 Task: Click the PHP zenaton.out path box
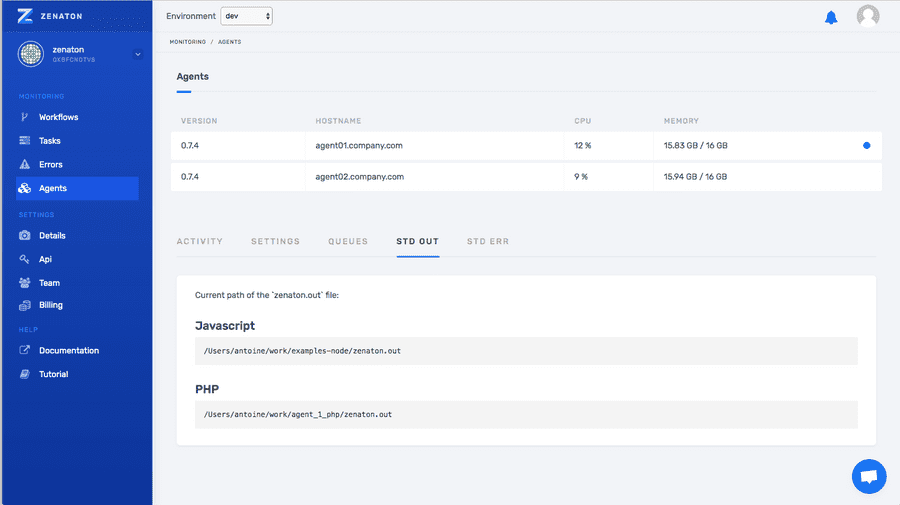click(526, 414)
